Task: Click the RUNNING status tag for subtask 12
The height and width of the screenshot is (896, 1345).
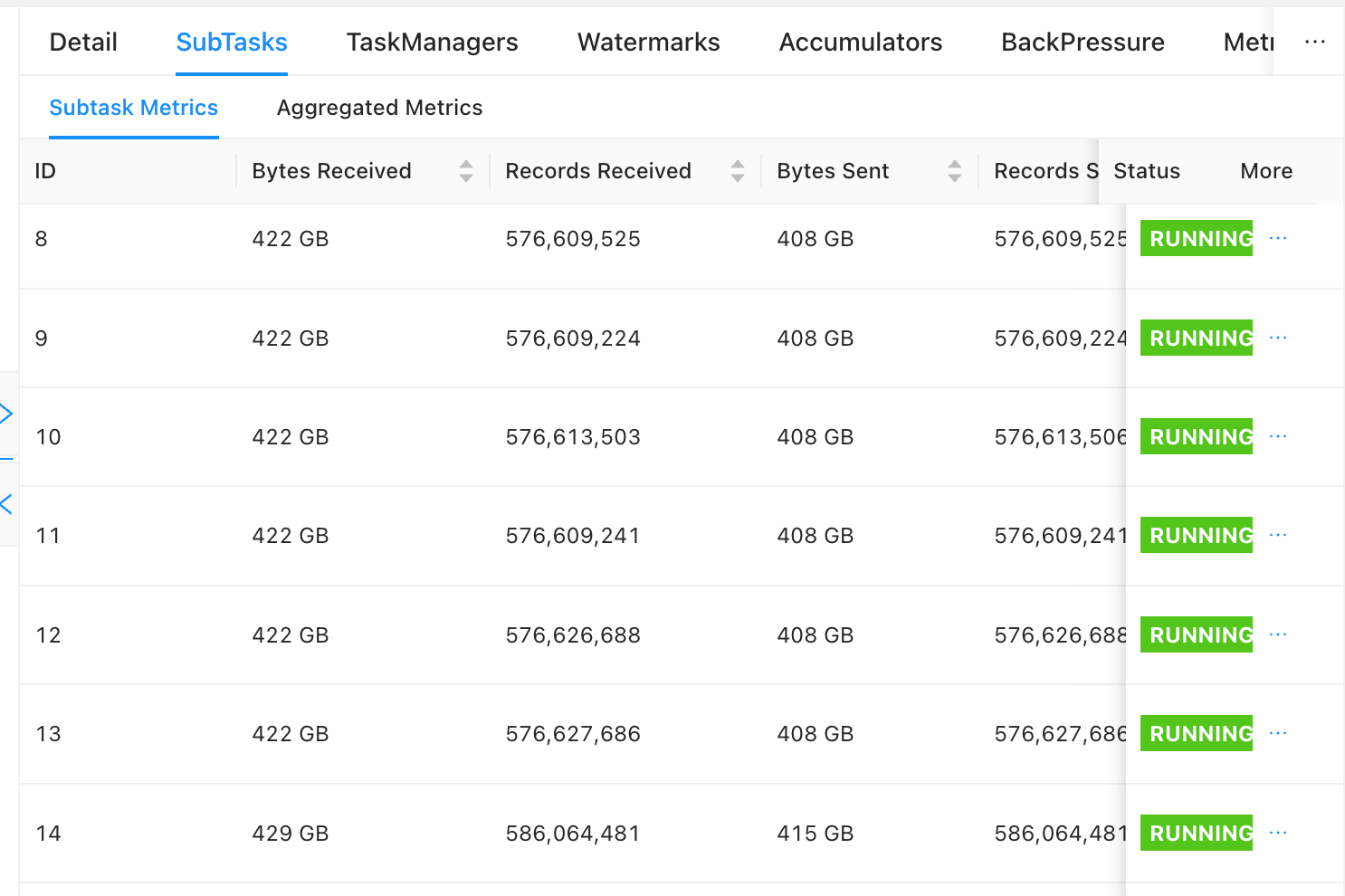Action: click(1197, 634)
